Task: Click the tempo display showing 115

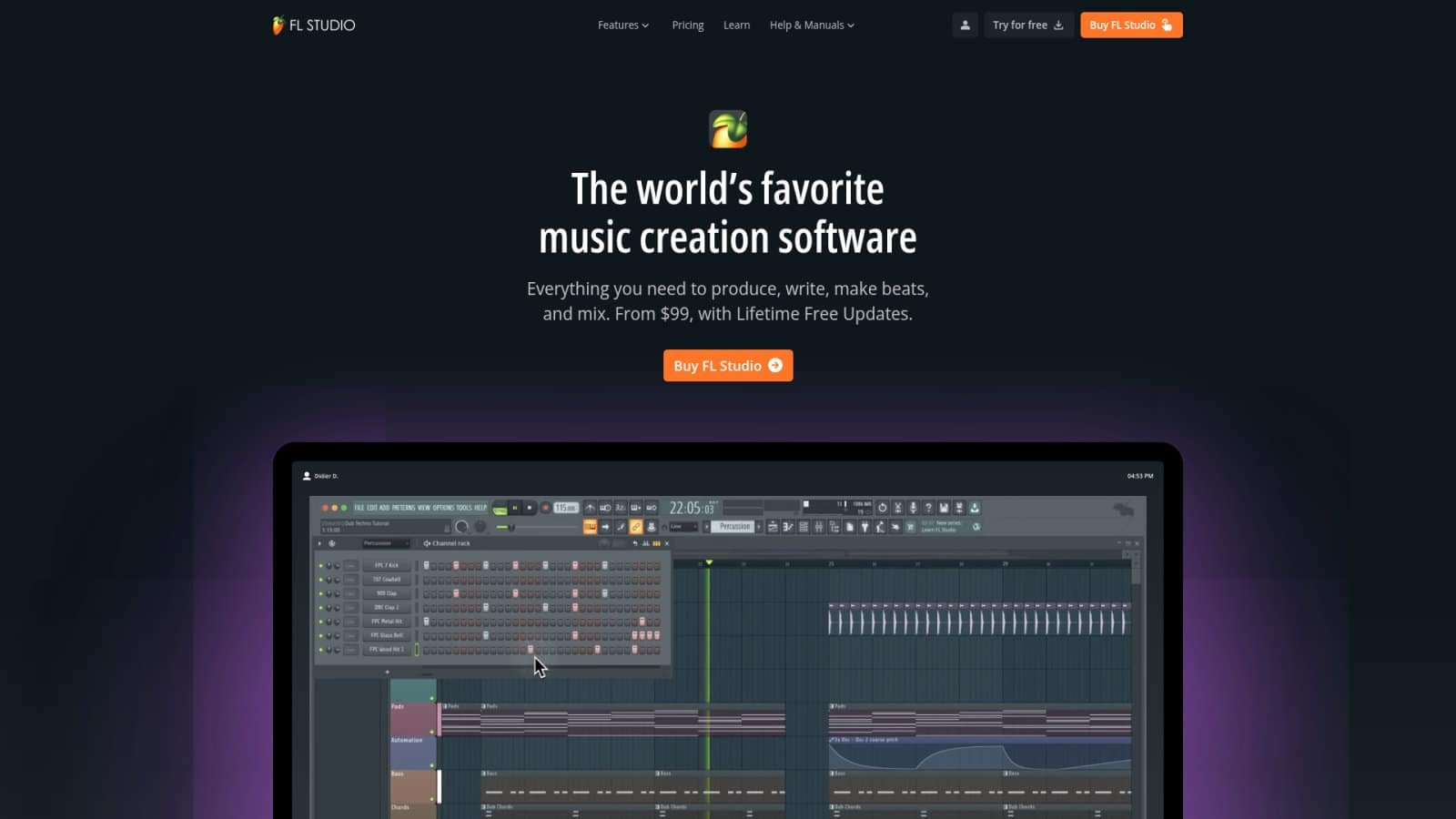Action: (566, 508)
